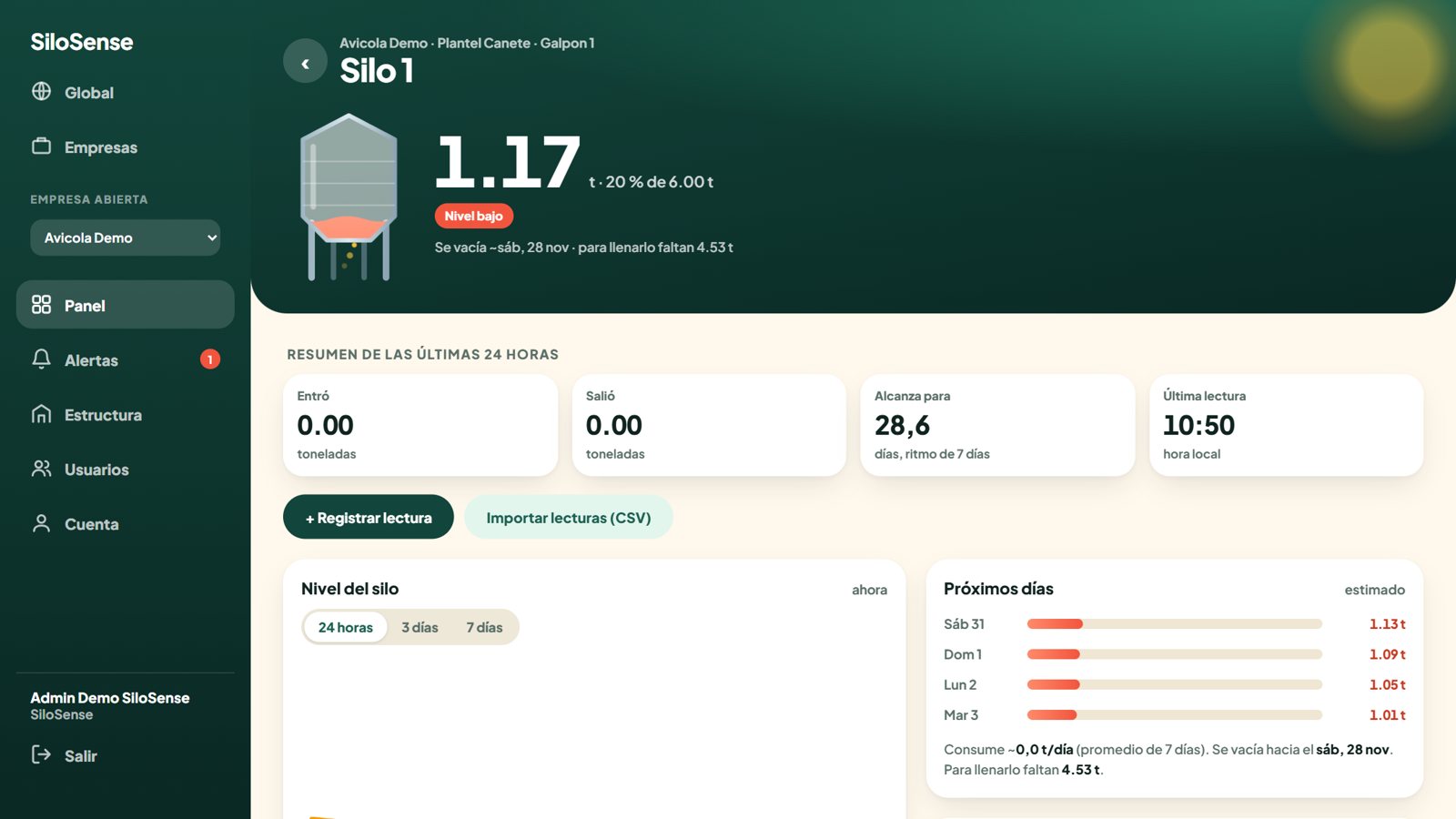This screenshot has height=819, width=1456.
Task: Click the Alertas bell icon
Action: pos(42,359)
